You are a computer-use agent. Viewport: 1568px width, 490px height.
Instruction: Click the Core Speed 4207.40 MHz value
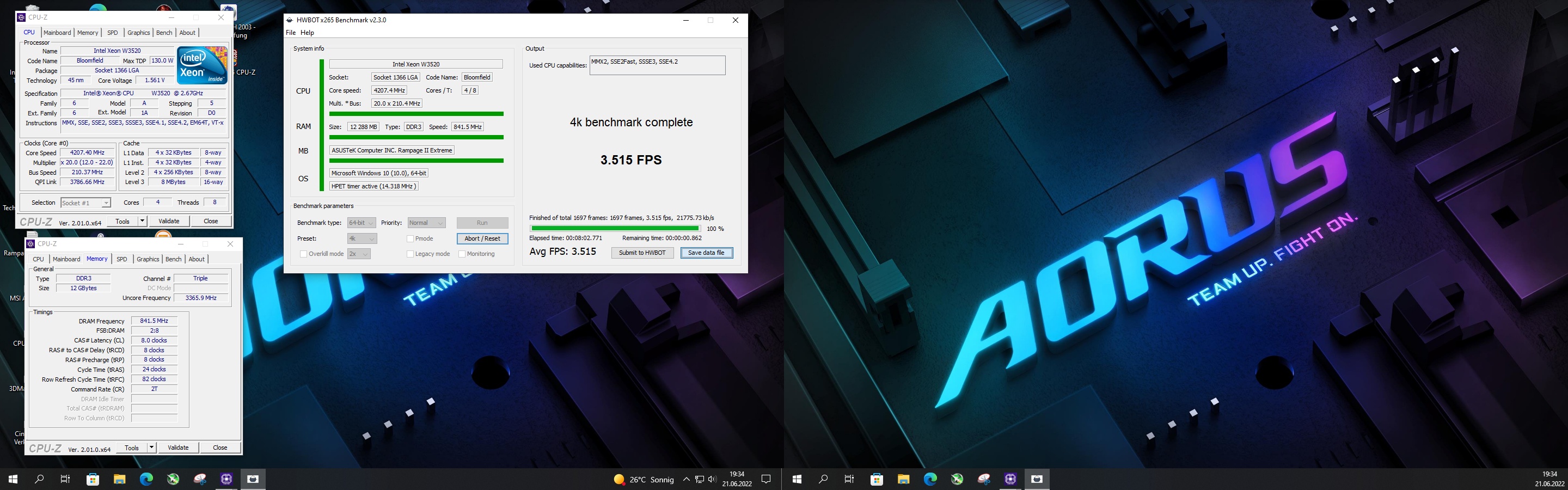(87, 153)
